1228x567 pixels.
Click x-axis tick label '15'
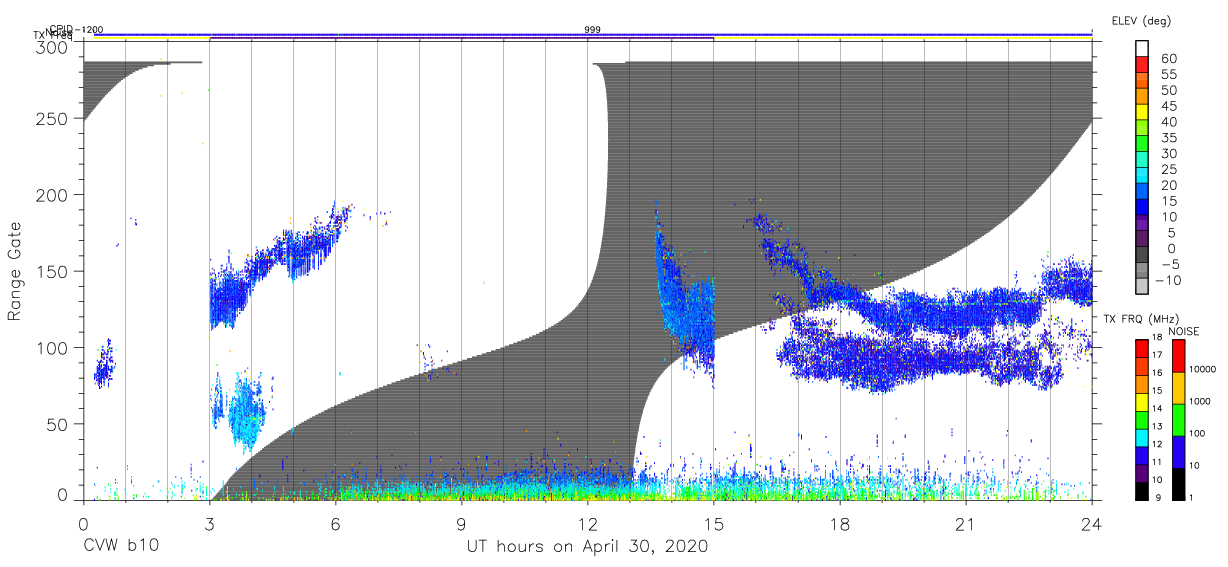pos(714,523)
